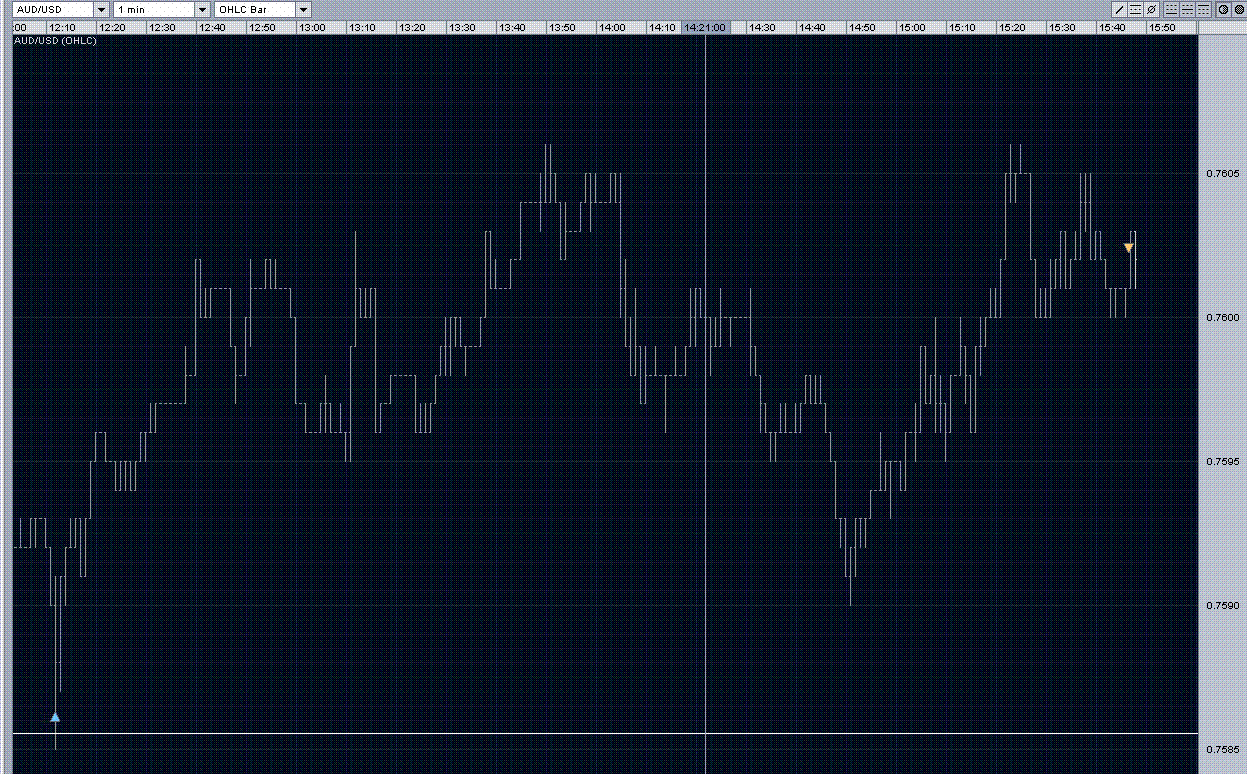Image resolution: width=1247 pixels, height=774 pixels.
Task: Click the 0.7595 price axis label
Action: pos(1224,462)
